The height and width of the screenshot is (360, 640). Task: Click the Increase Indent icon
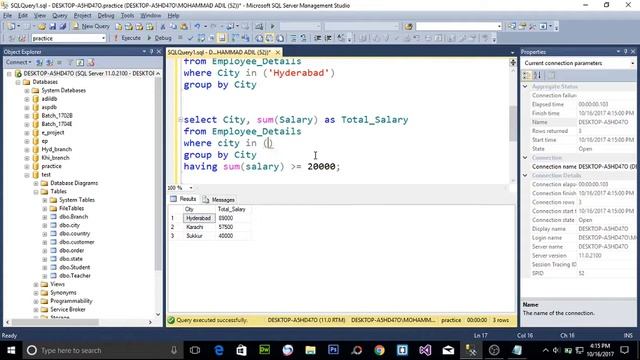(328, 38)
